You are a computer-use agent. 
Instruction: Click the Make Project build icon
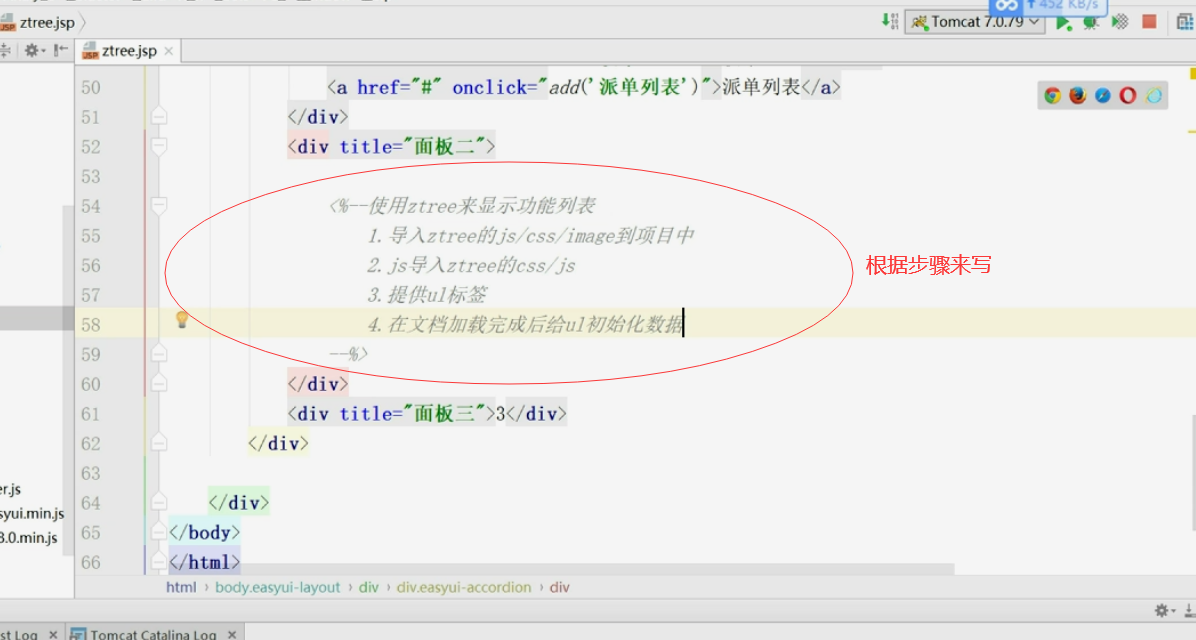[889, 21]
